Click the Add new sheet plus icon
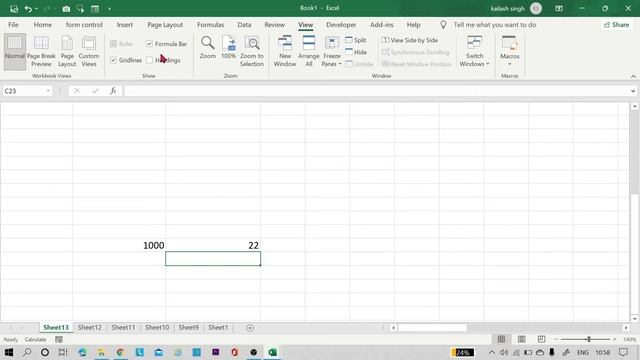640x360 pixels. coord(250,328)
